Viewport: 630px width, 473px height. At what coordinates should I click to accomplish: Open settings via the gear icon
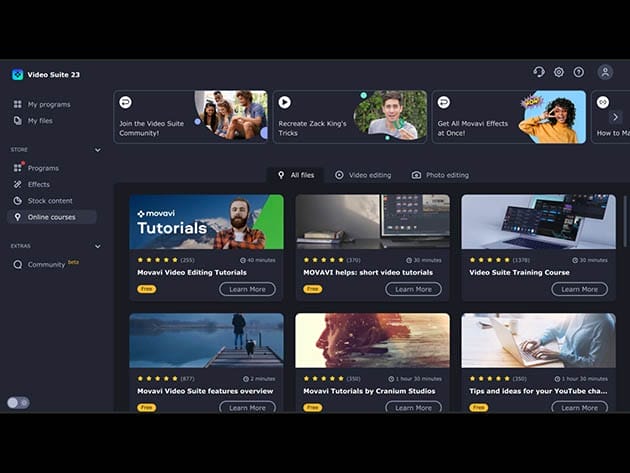(559, 72)
